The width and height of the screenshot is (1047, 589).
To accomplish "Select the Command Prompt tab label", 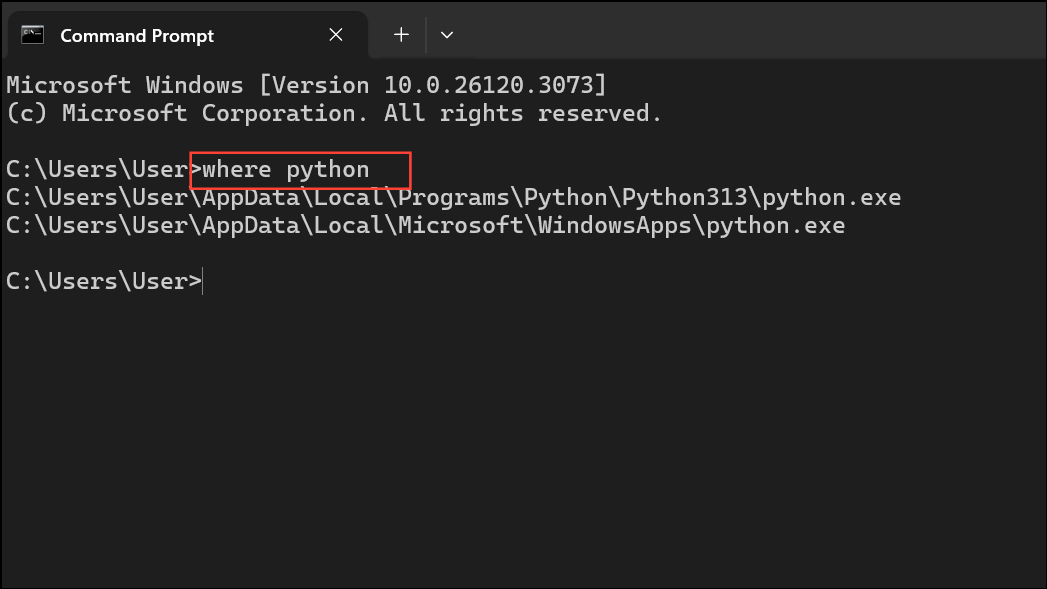I will pyautogui.click(x=137, y=34).
